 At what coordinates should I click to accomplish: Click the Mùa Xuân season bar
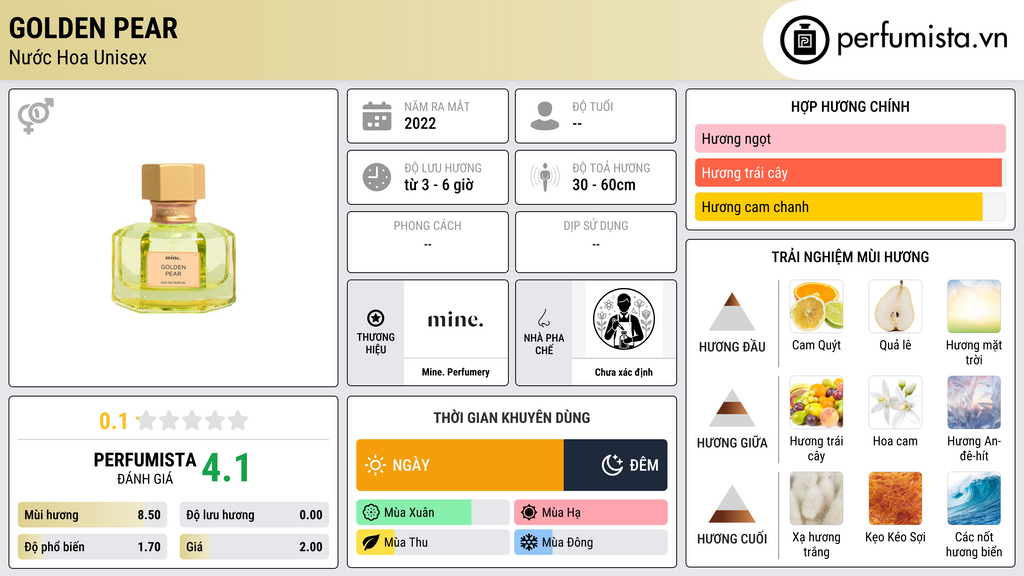pos(432,513)
